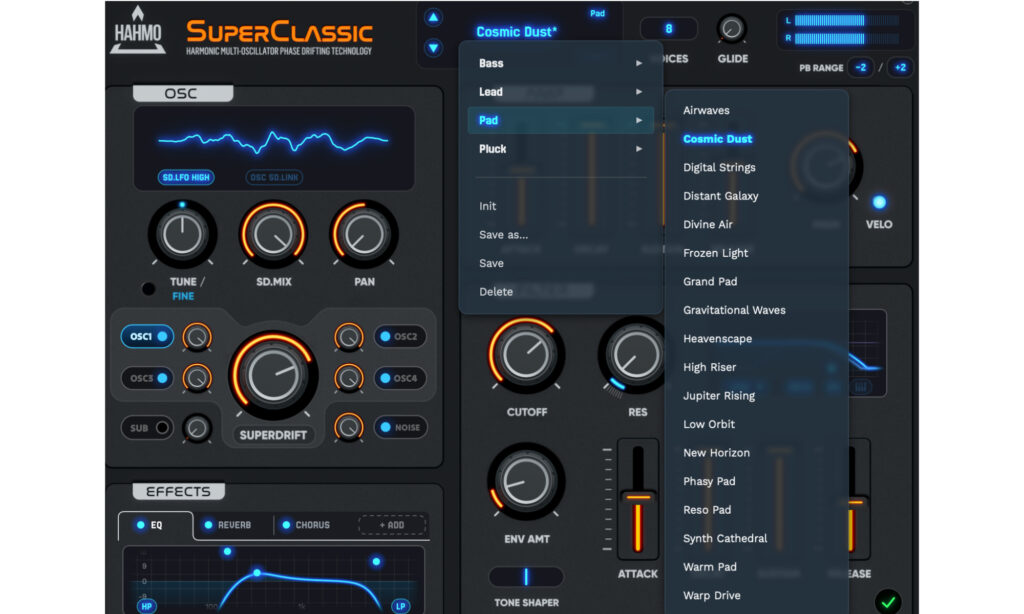Click the PAN knob
Image resolution: width=1024 pixels, height=614 pixels.
[364, 234]
